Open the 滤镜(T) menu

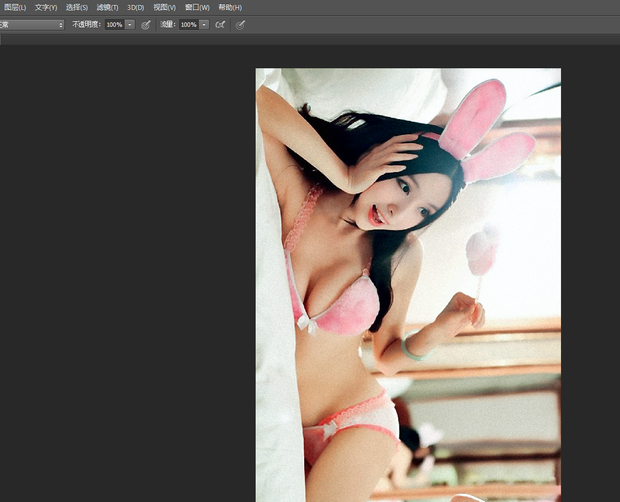click(107, 7)
